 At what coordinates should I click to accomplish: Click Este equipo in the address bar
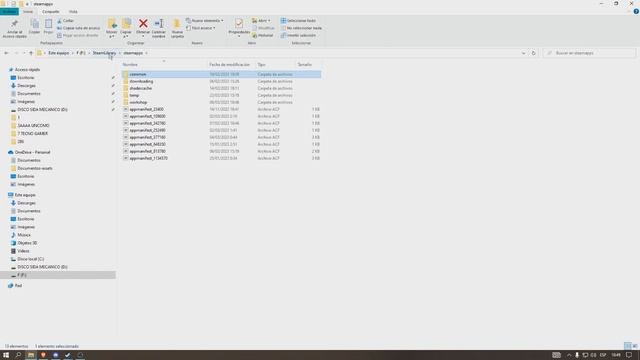tap(59, 53)
